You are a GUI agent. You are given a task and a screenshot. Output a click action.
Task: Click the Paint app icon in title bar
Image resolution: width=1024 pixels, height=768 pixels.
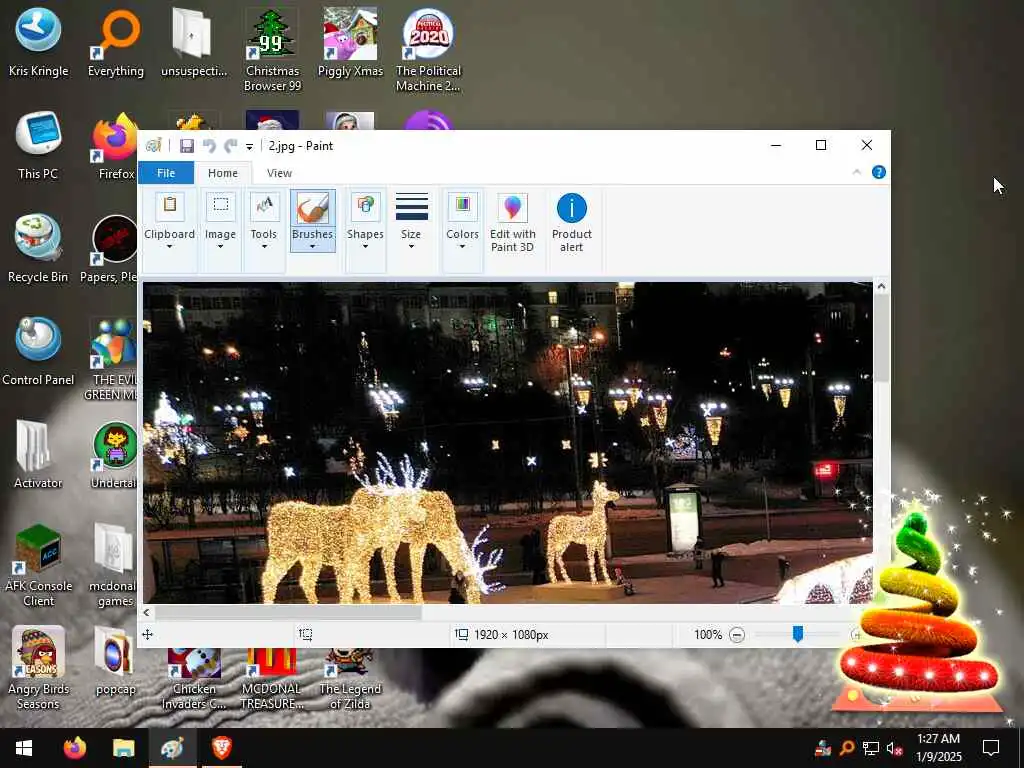tap(153, 146)
